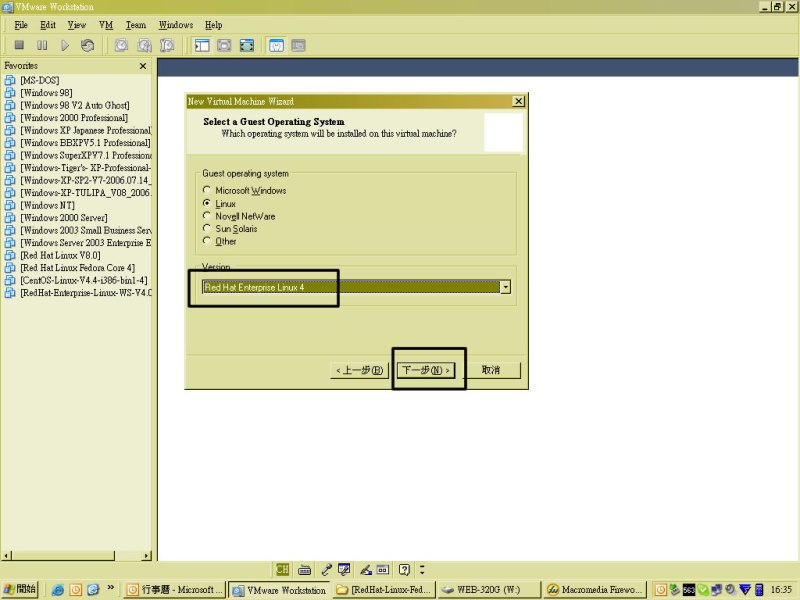Click the Back (上一步) button
The width and height of the screenshot is (800, 600).
pyautogui.click(x=360, y=370)
